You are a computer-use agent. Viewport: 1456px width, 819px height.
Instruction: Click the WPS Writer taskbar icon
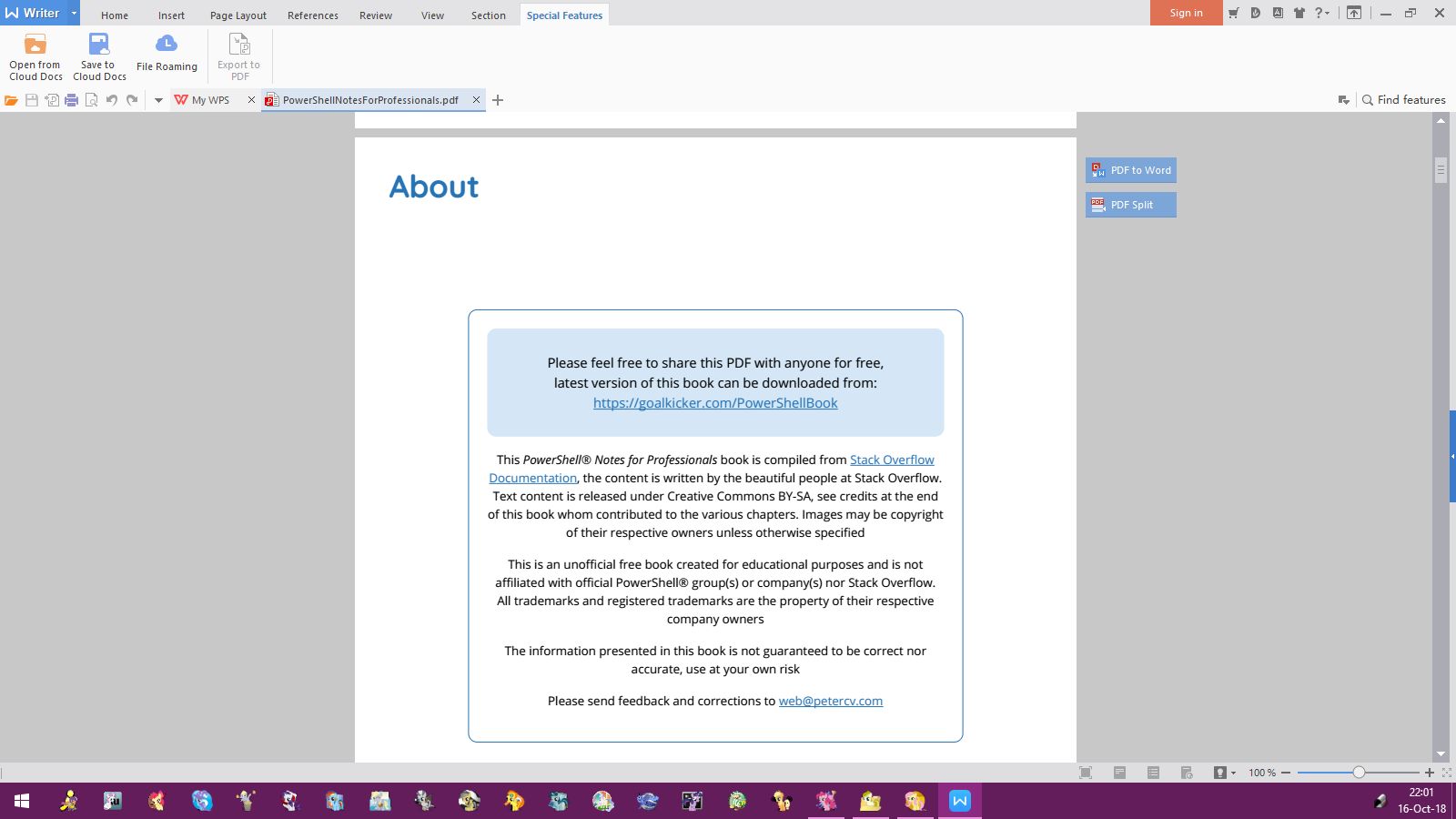pyautogui.click(x=960, y=801)
